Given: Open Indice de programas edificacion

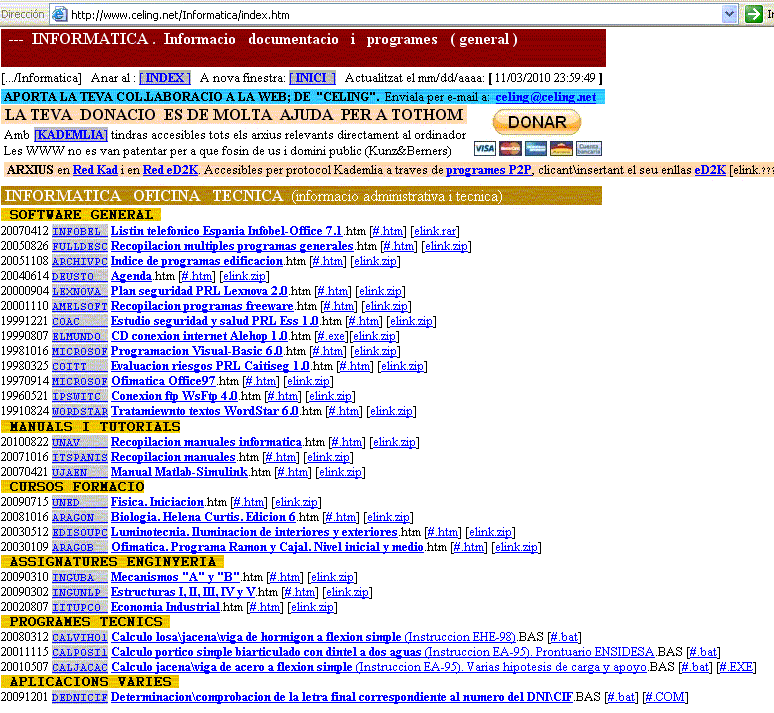Looking at the screenshot, I should pos(196,261).
